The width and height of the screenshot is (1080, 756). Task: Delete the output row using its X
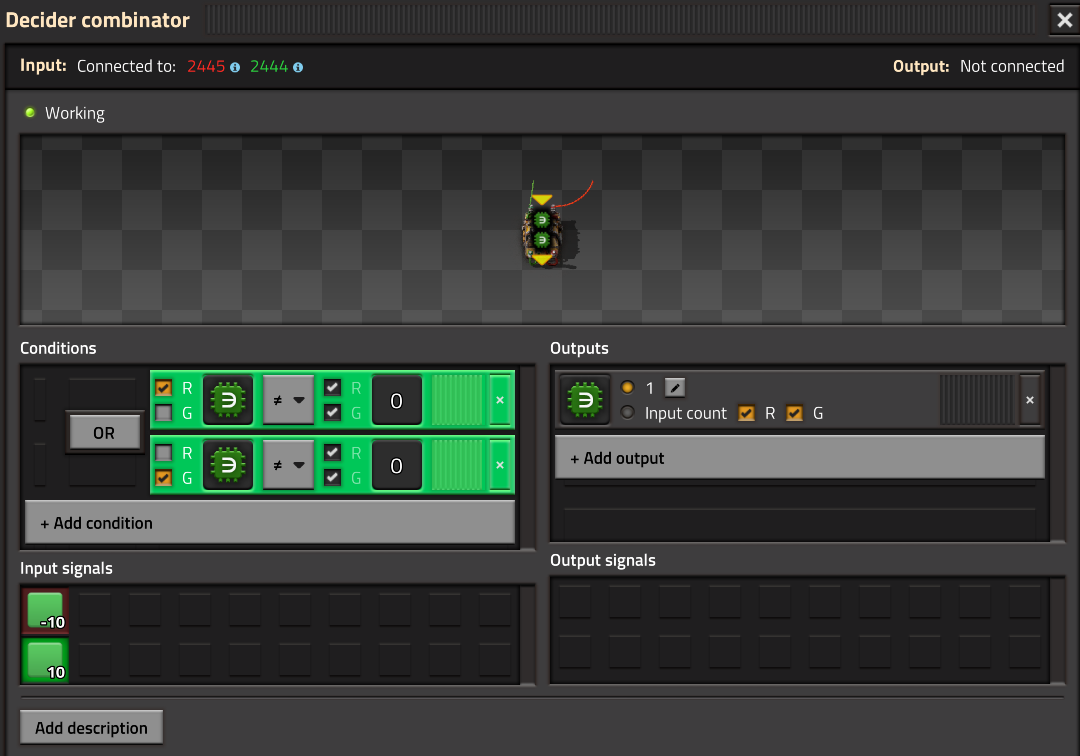pyautogui.click(x=1030, y=400)
